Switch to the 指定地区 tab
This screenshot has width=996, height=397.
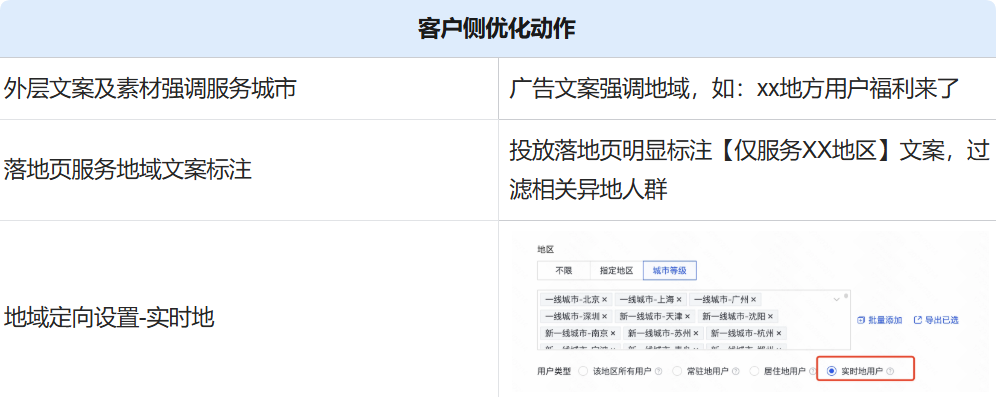click(616, 271)
